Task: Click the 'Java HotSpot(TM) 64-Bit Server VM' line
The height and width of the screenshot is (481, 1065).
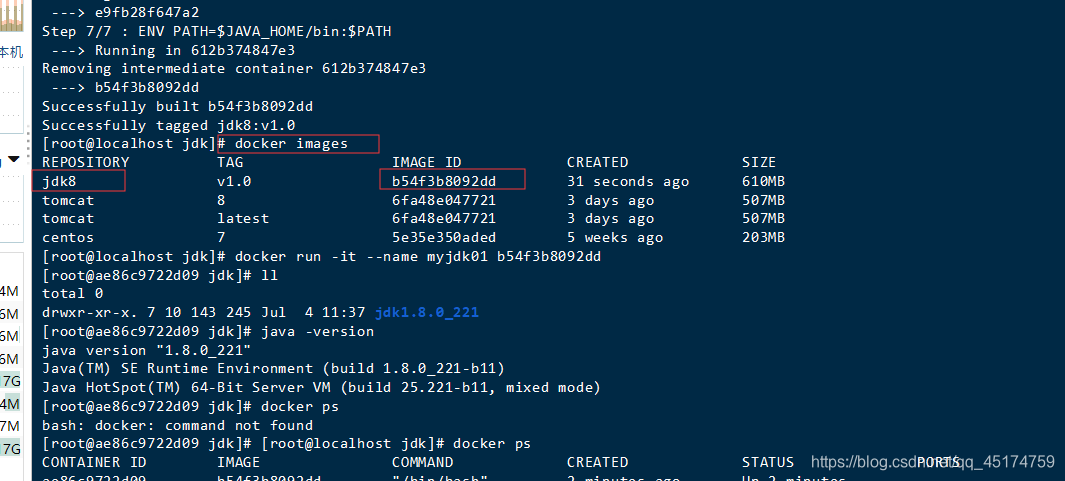Action: click(321, 388)
